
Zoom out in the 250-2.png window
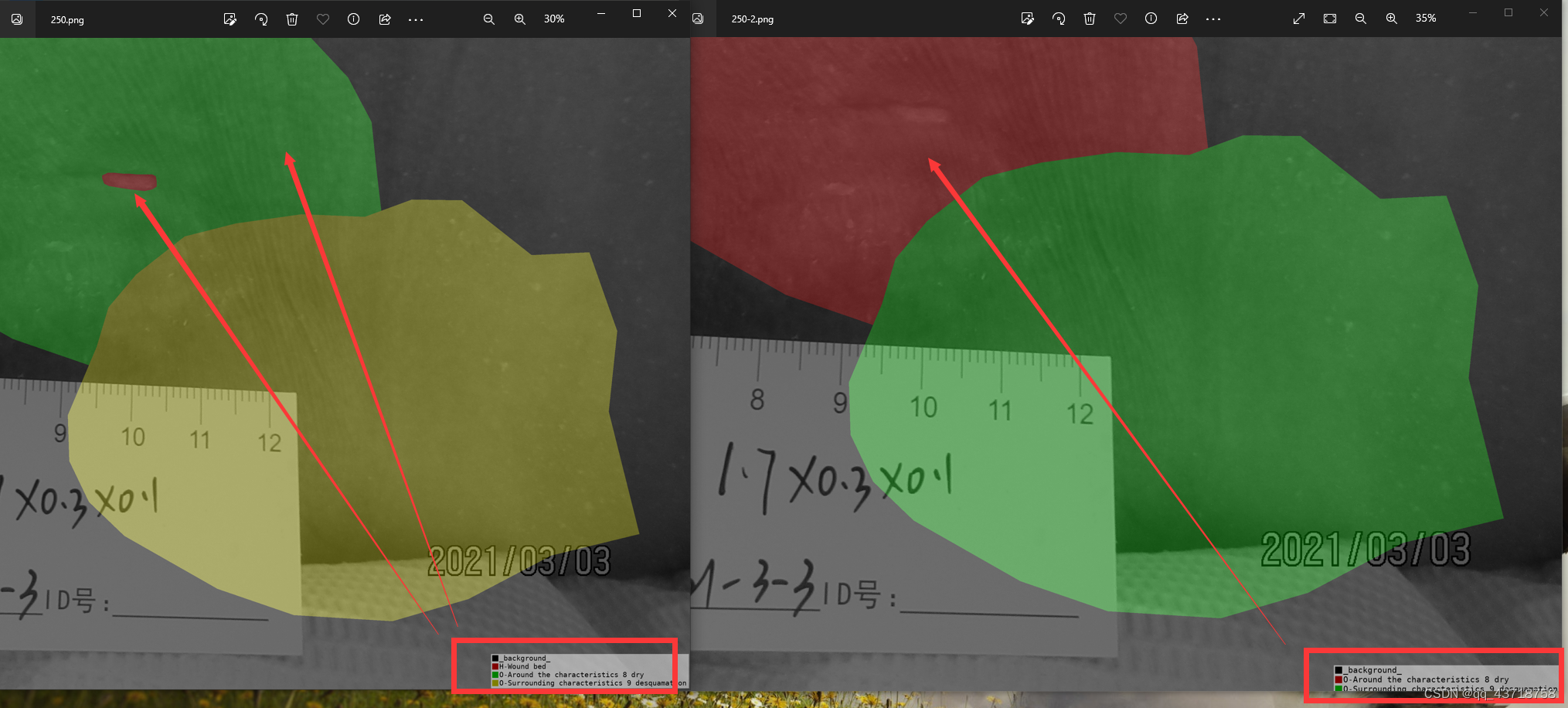click(1361, 19)
